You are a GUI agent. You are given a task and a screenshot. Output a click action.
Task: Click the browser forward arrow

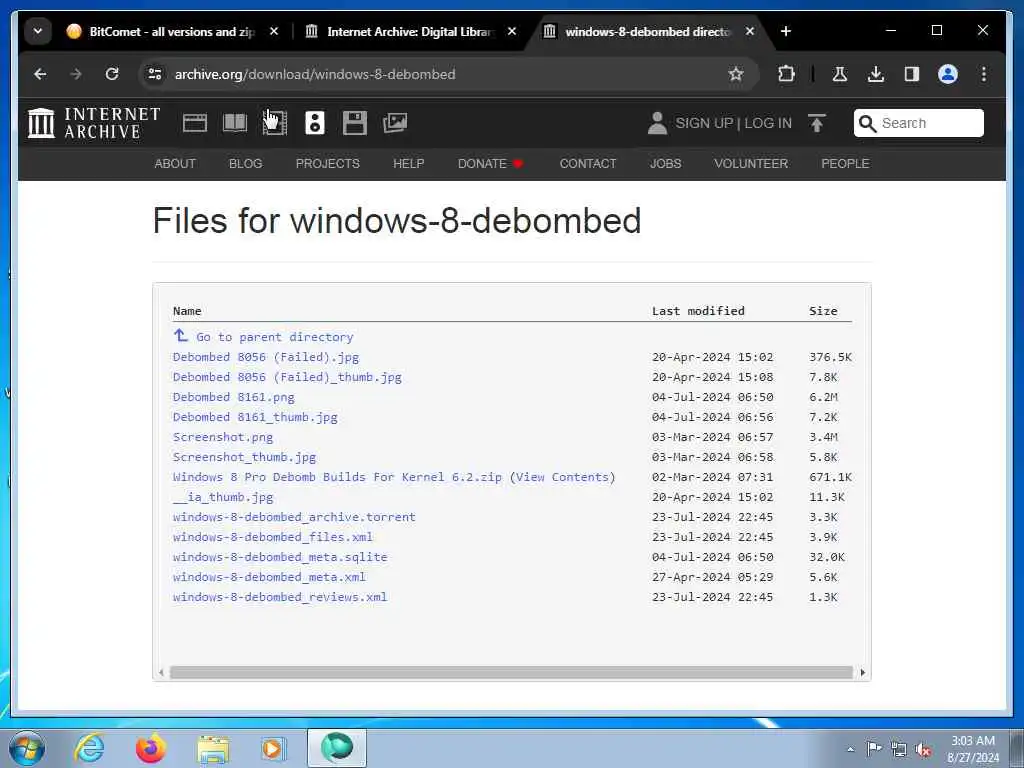tap(76, 74)
